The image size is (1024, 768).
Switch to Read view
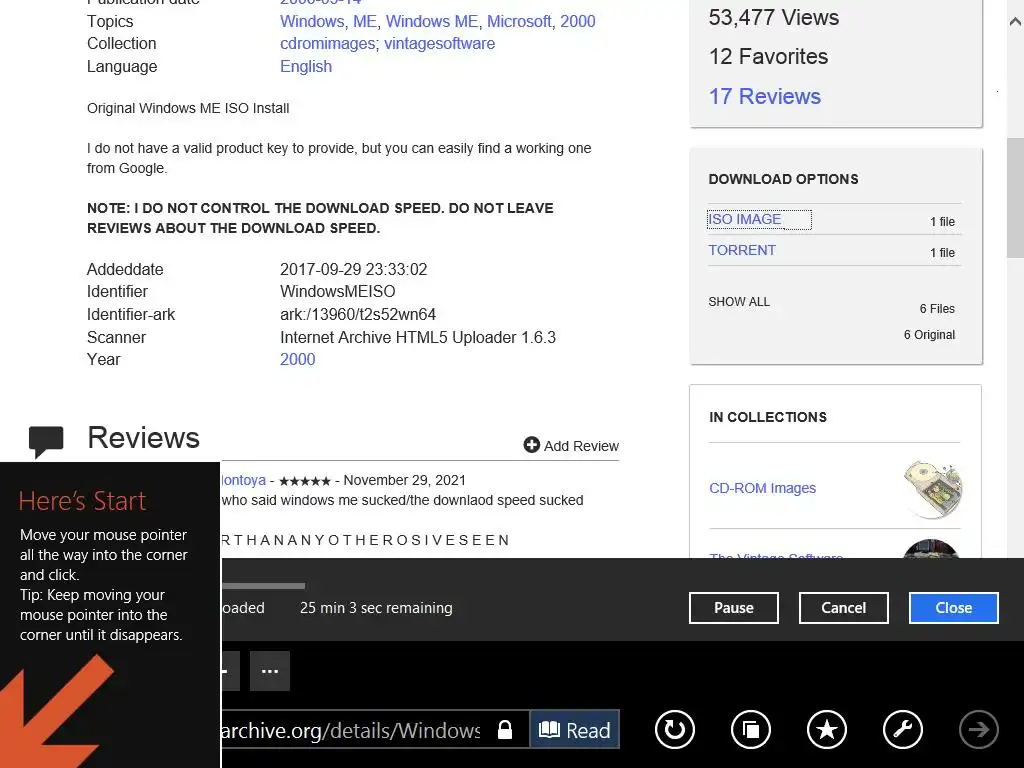(x=575, y=729)
